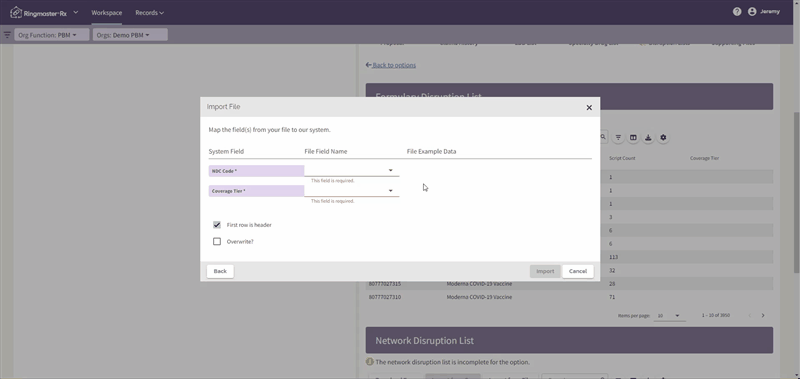Open the help question mark icon

coord(737,12)
